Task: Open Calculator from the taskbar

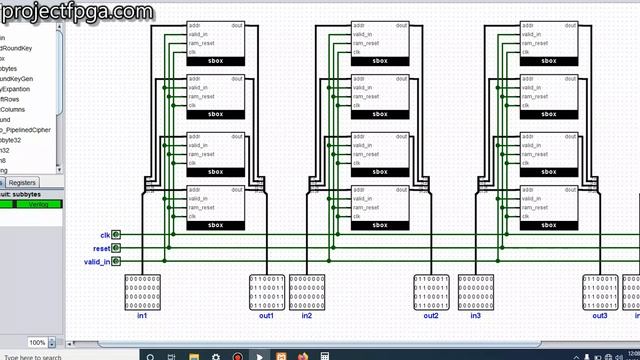Action: click(324, 356)
